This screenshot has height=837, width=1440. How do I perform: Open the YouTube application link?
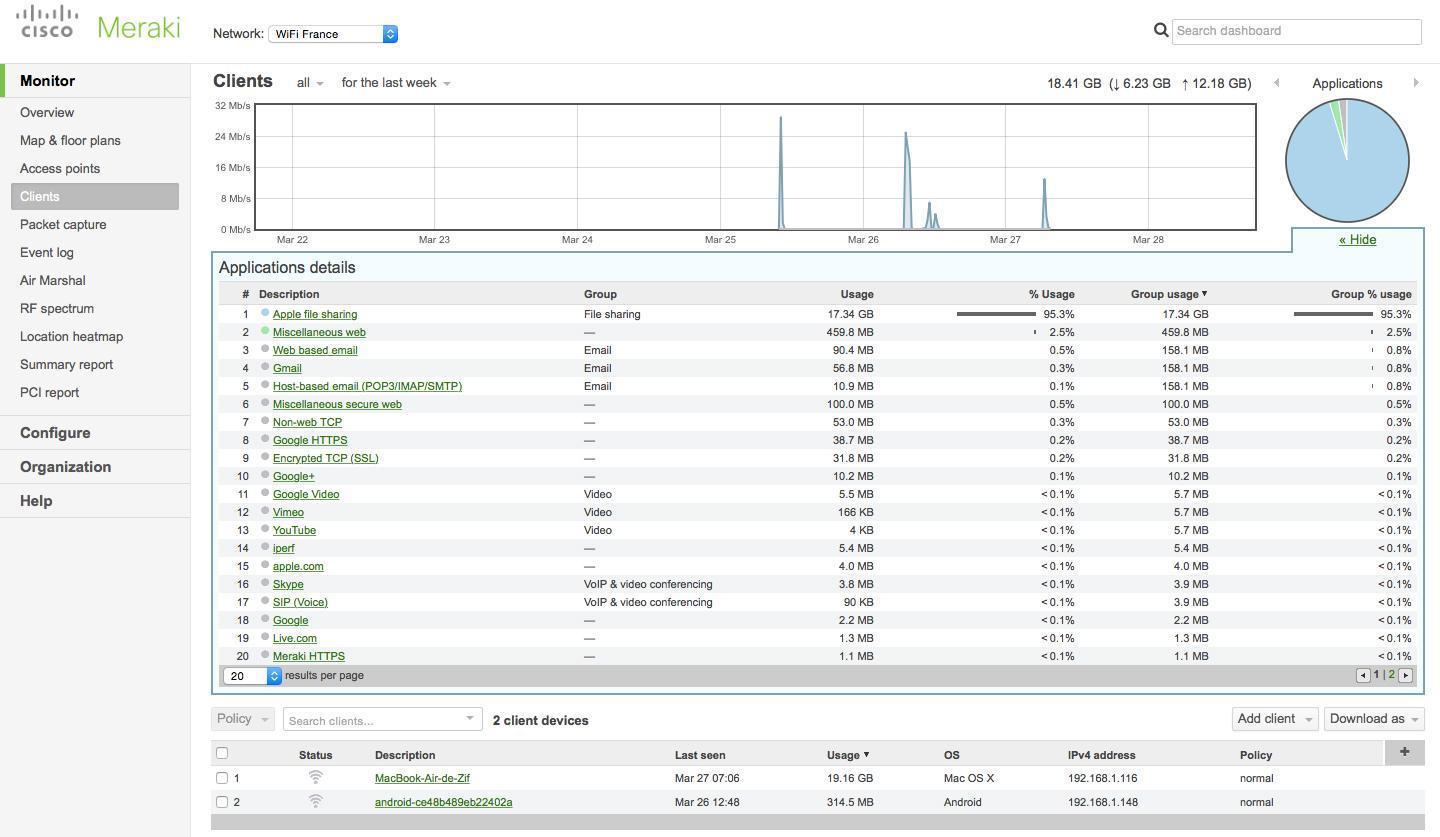[x=294, y=530]
